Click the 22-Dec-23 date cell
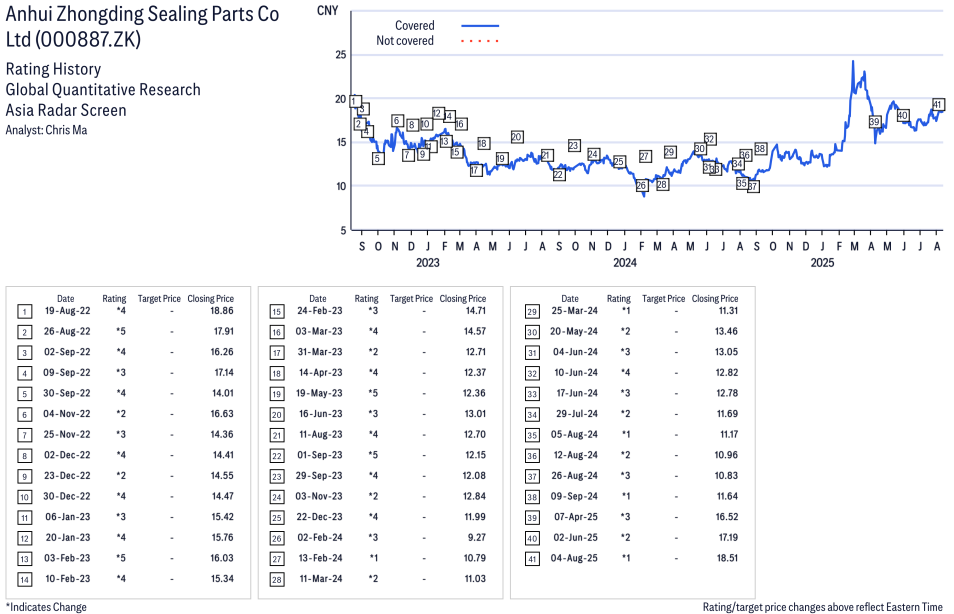 coord(319,517)
